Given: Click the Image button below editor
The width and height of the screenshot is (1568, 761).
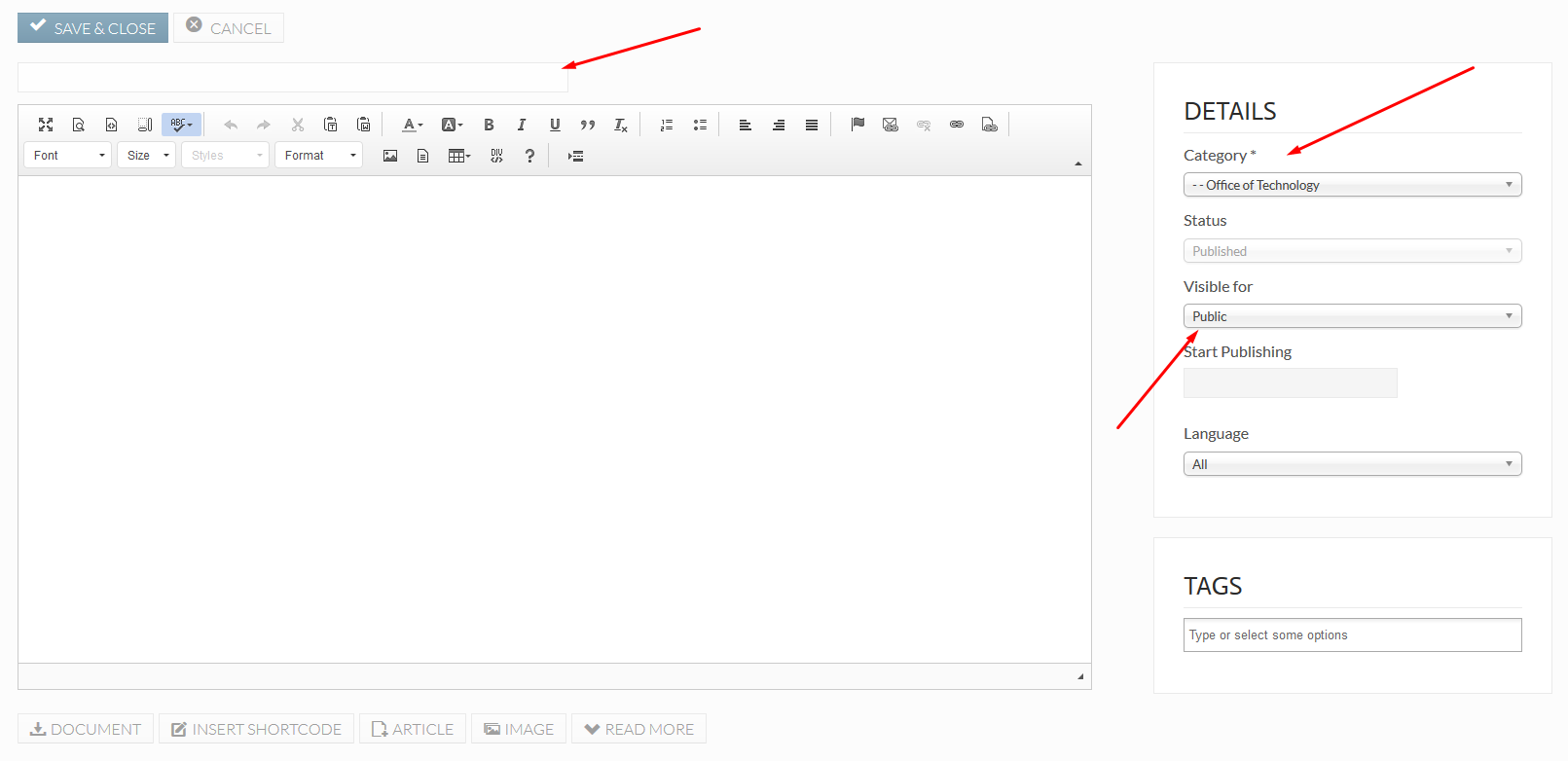Looking at the screenshot, I should pos(519,729).
